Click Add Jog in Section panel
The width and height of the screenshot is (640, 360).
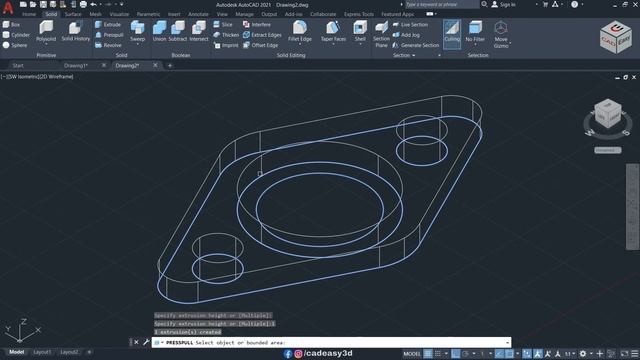pyautogui.click(x=406, y=35)
